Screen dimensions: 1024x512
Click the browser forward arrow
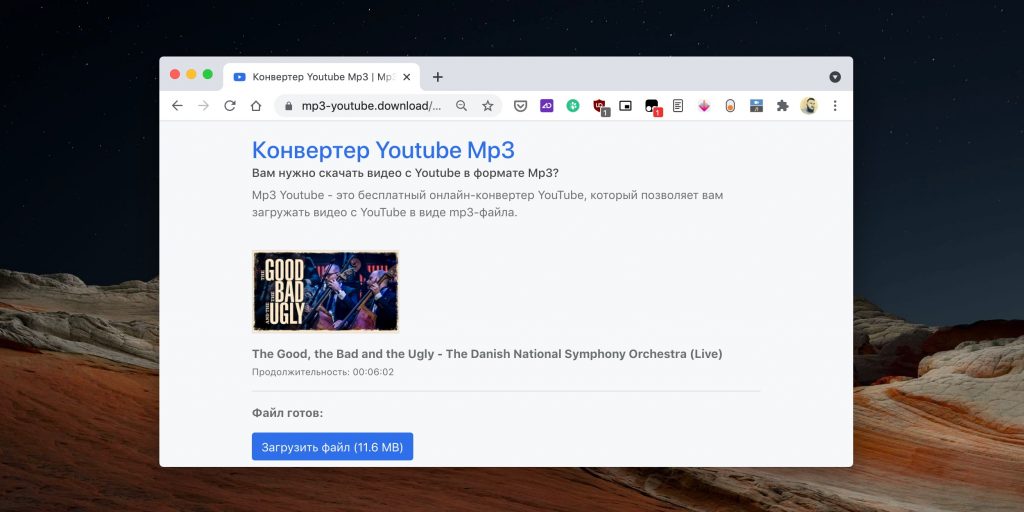coord(204,106)
